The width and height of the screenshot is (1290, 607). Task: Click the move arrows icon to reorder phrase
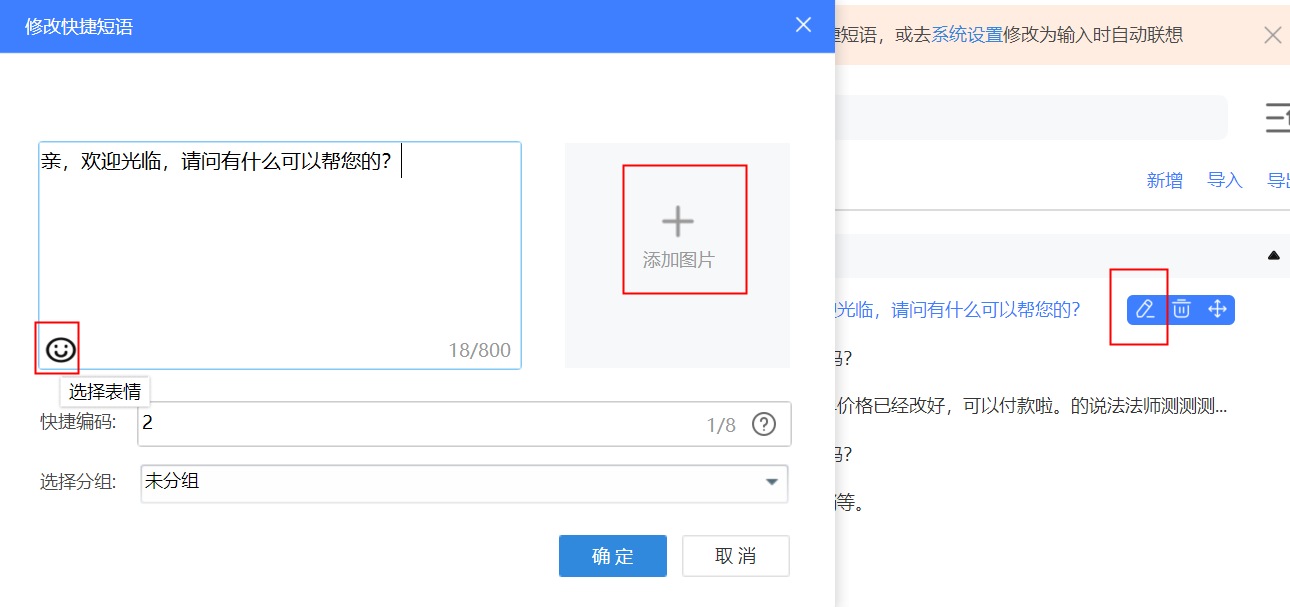(x=1218, y=310)
